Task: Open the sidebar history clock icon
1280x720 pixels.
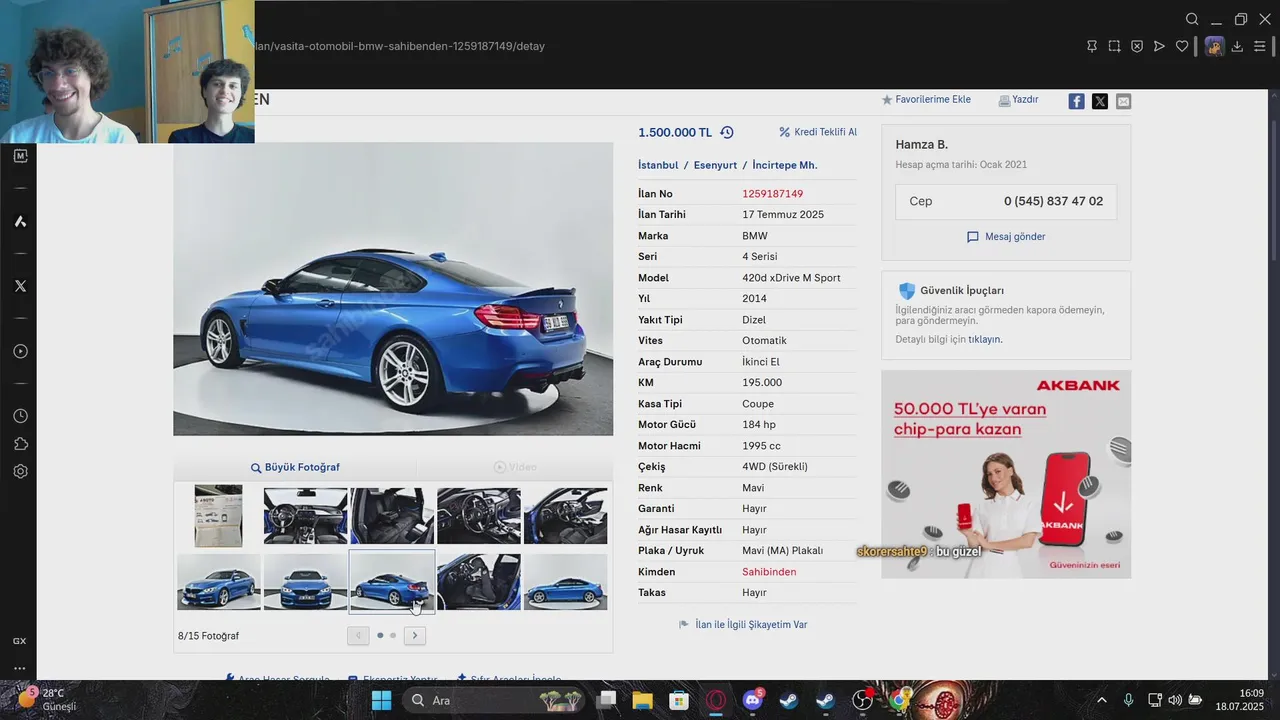Action: [x=20, y=416]
